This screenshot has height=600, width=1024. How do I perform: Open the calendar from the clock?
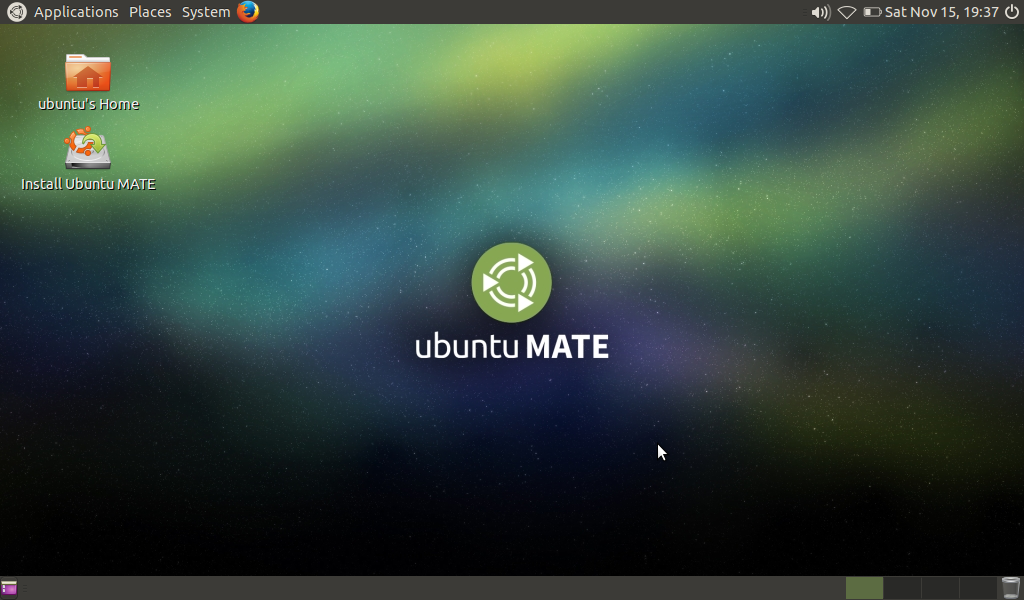pos(942,12)
